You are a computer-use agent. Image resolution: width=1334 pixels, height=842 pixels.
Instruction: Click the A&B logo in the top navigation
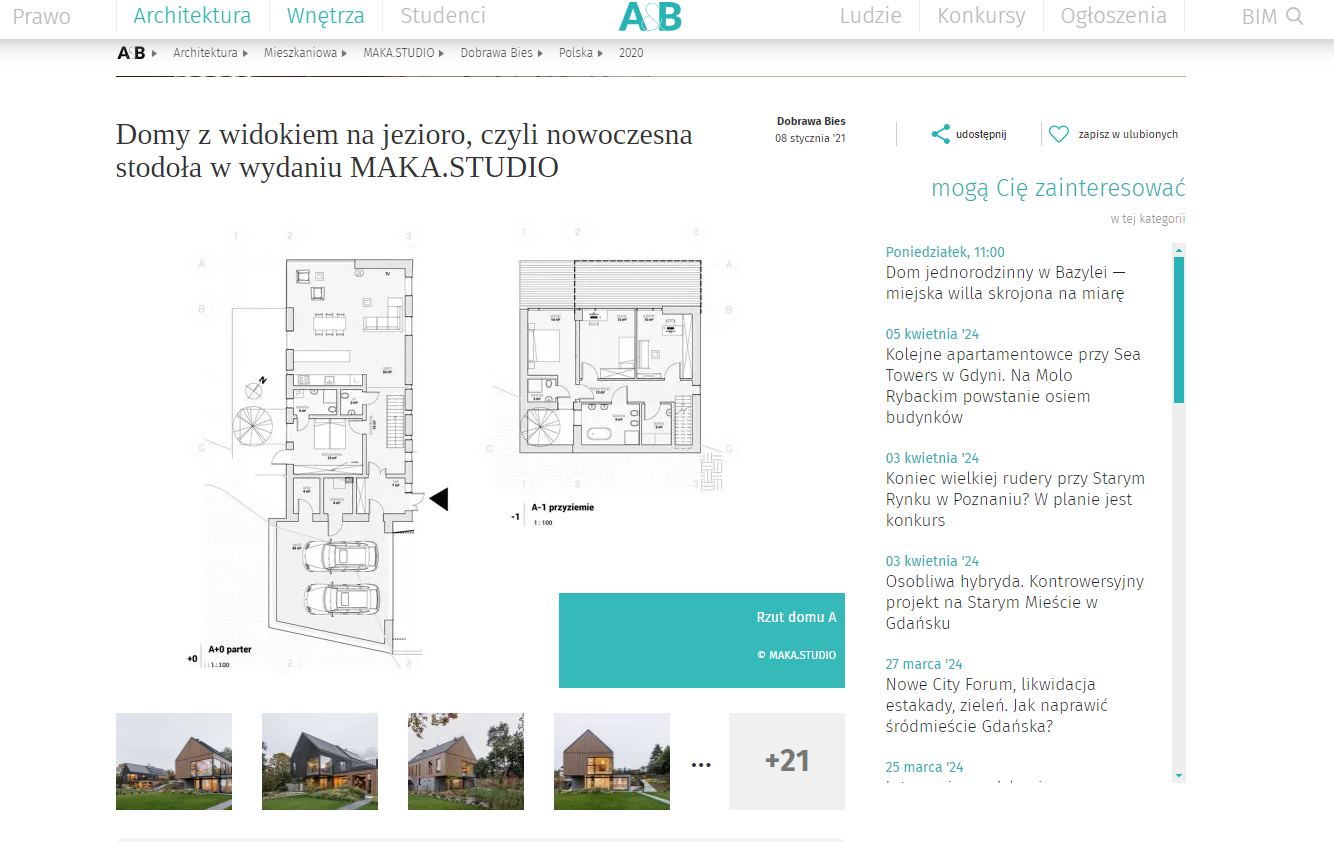coord(650,16)
